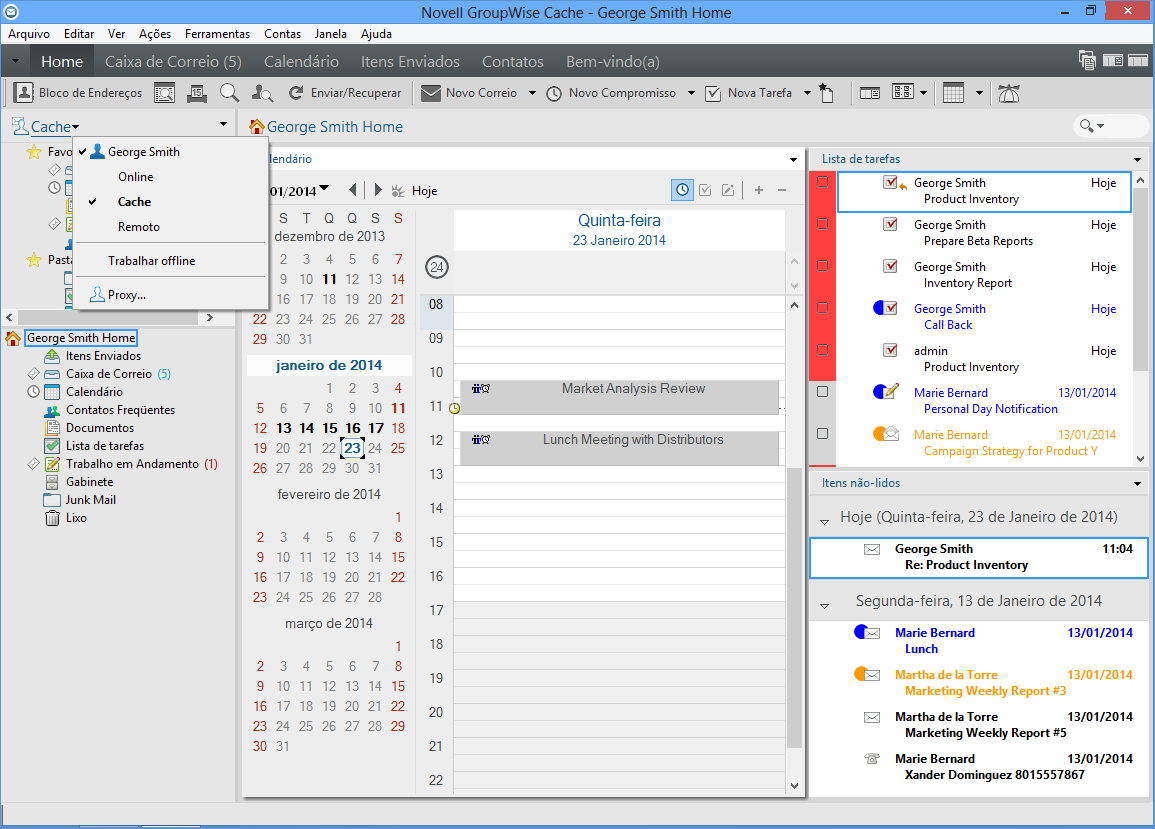
Task: Open the Itens não-lidos panel dropdown
Action: click(1137, 483)
